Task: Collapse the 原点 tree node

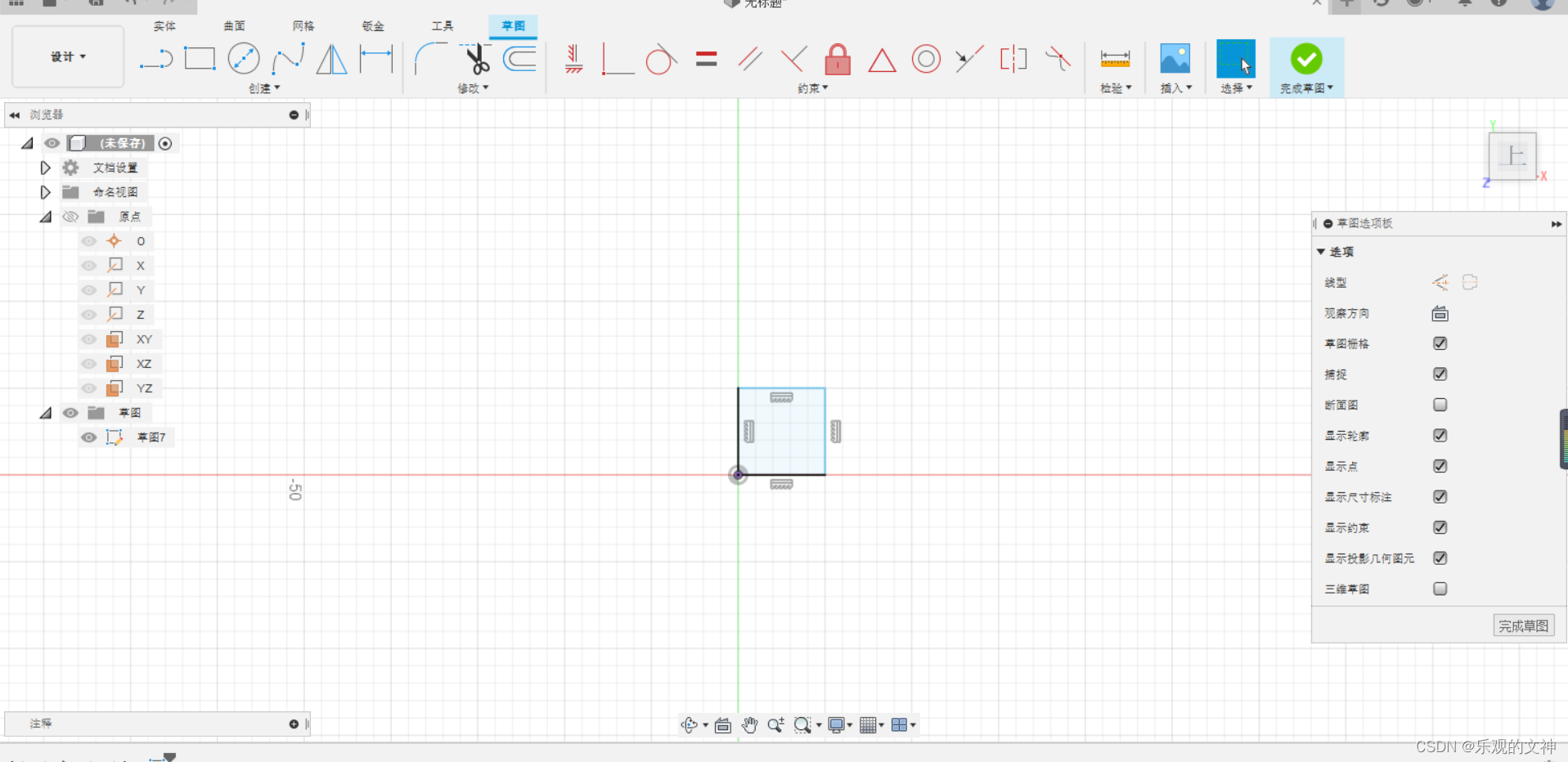Action: point(46,217)
